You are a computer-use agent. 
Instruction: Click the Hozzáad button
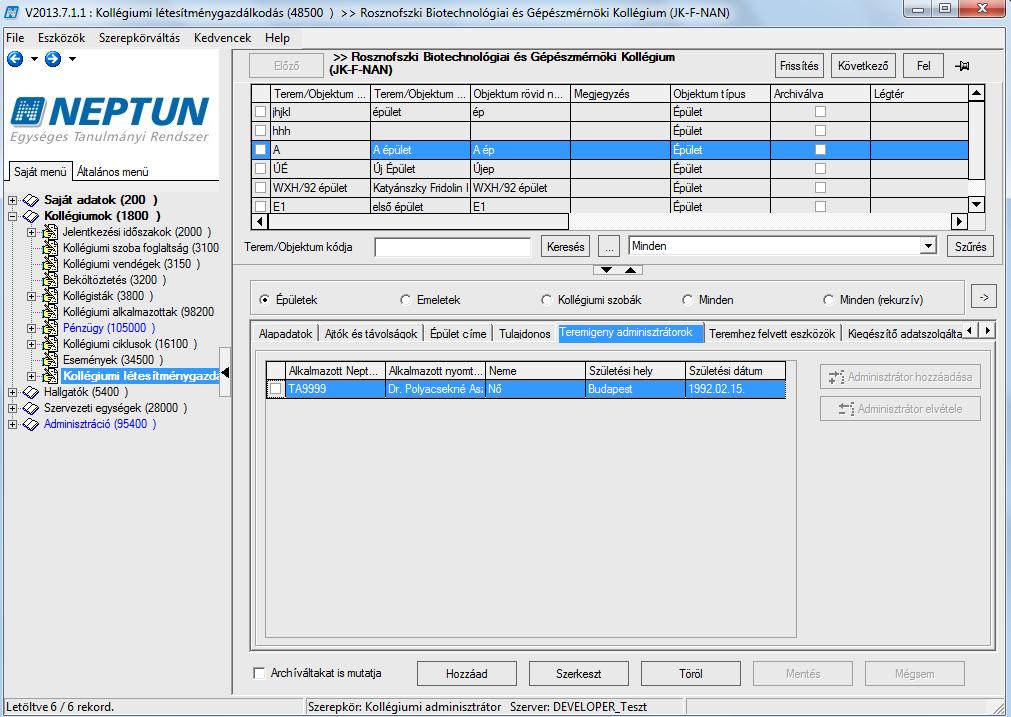click(467, 674)
